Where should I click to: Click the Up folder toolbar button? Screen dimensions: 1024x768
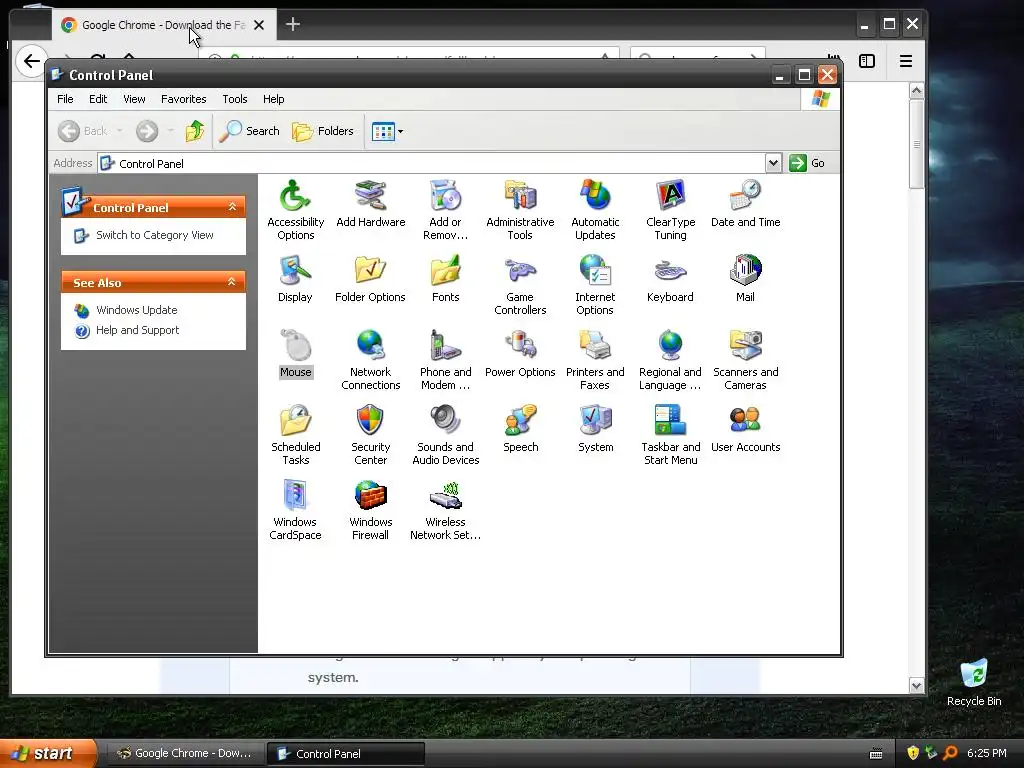coord(195,131)
